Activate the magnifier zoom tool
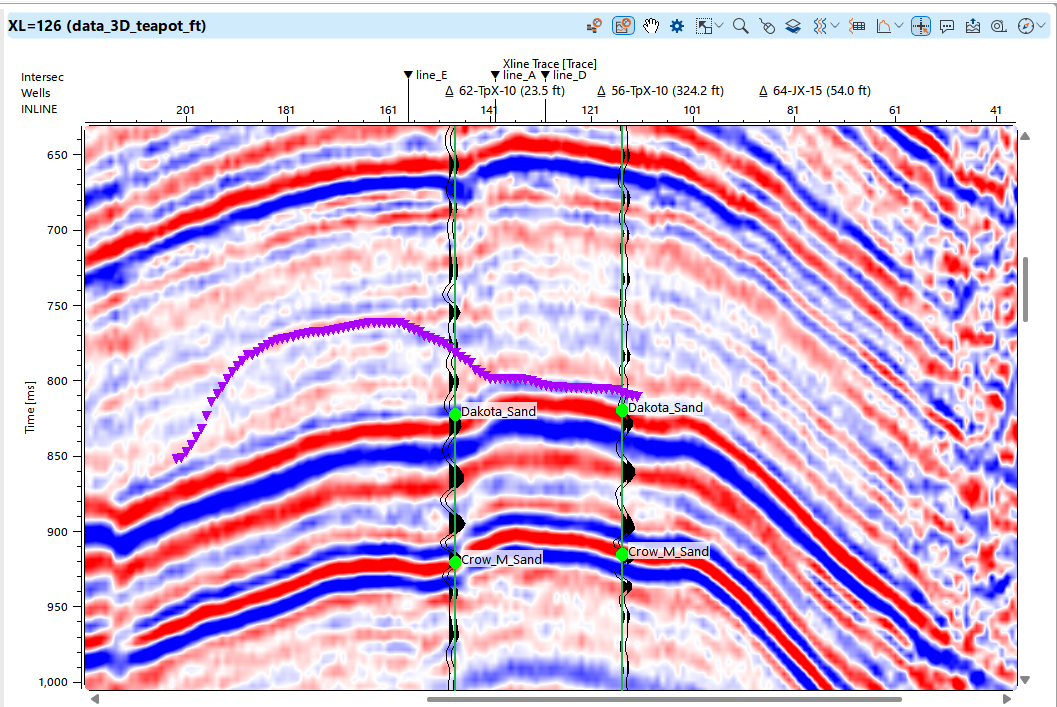 741,26
